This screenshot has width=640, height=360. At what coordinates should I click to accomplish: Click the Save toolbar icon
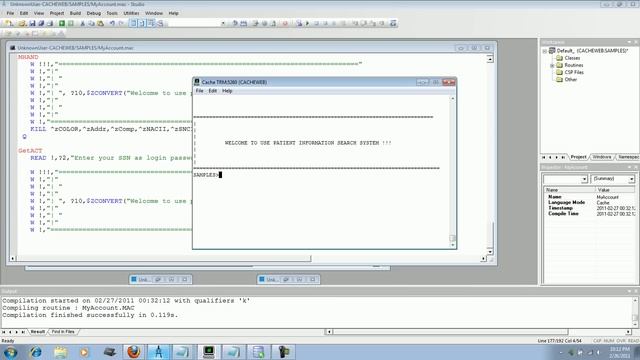coord(32,24)
